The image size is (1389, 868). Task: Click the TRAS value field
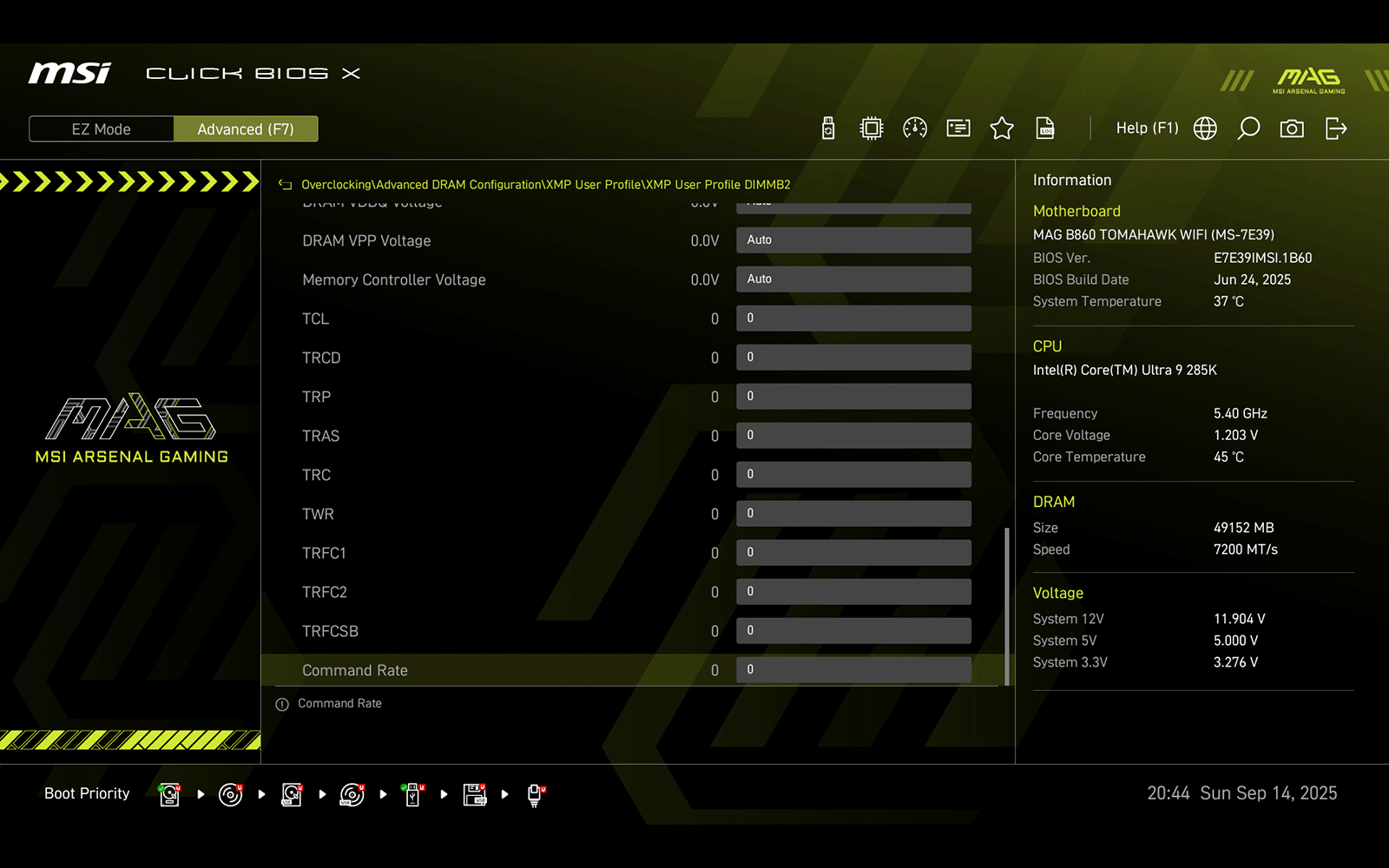[x=853, y=436]
